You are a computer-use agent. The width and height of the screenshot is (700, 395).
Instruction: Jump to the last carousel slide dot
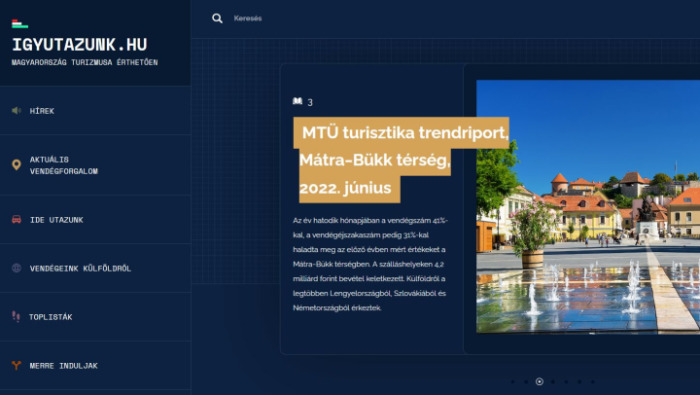pos(593,382)
